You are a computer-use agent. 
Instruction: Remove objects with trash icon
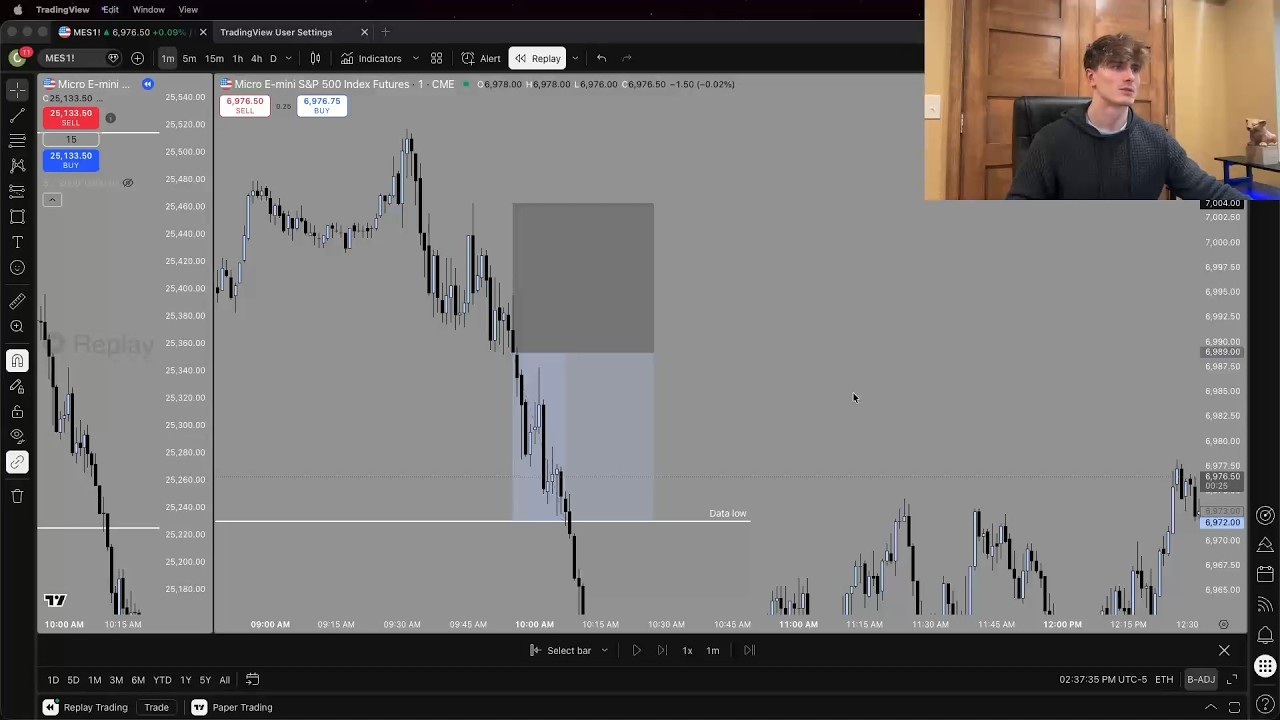[17, 496]
